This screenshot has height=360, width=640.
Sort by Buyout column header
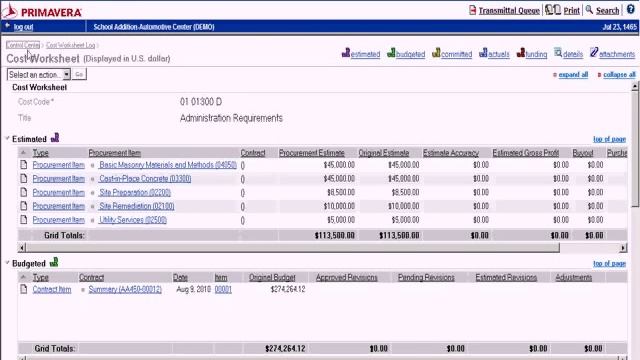pyautogui.click(x=583, y=153)
